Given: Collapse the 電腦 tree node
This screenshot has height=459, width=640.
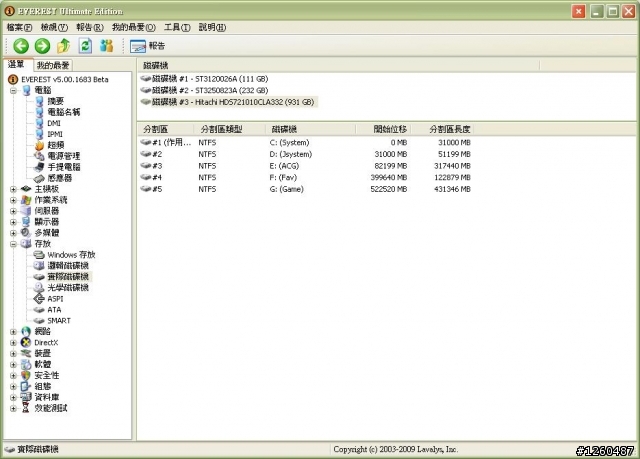Looking at the screenshot, I should pyautogui.click(x=13, y=91).
